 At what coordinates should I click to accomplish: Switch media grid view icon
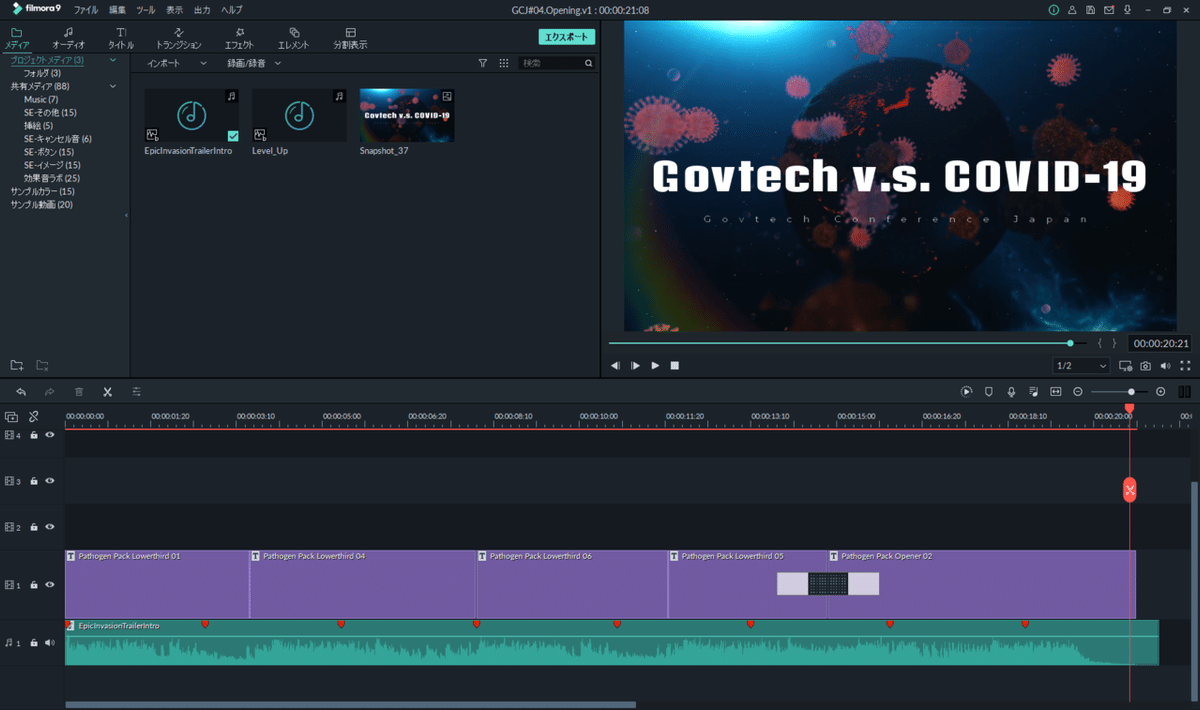click(x=504, y=63)
